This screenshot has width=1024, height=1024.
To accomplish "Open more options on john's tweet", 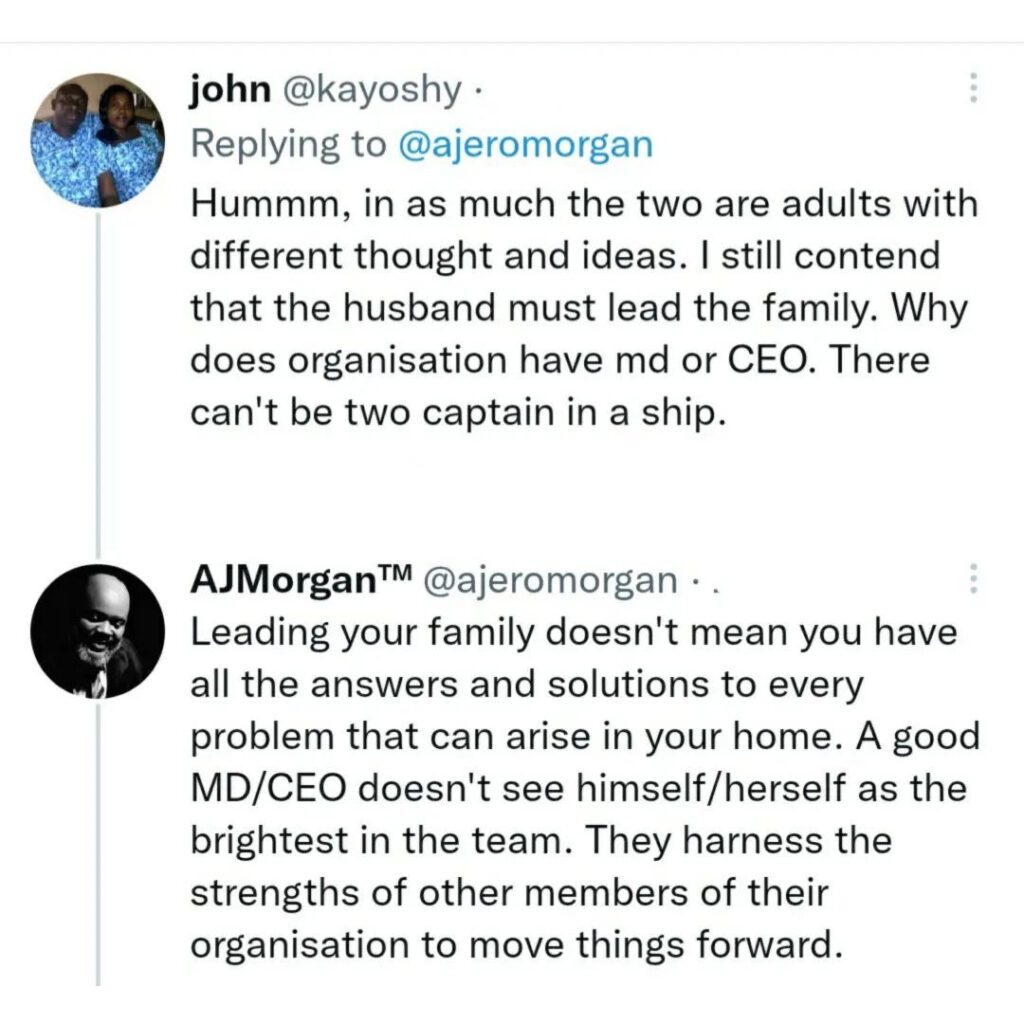I will coord(973,90).
